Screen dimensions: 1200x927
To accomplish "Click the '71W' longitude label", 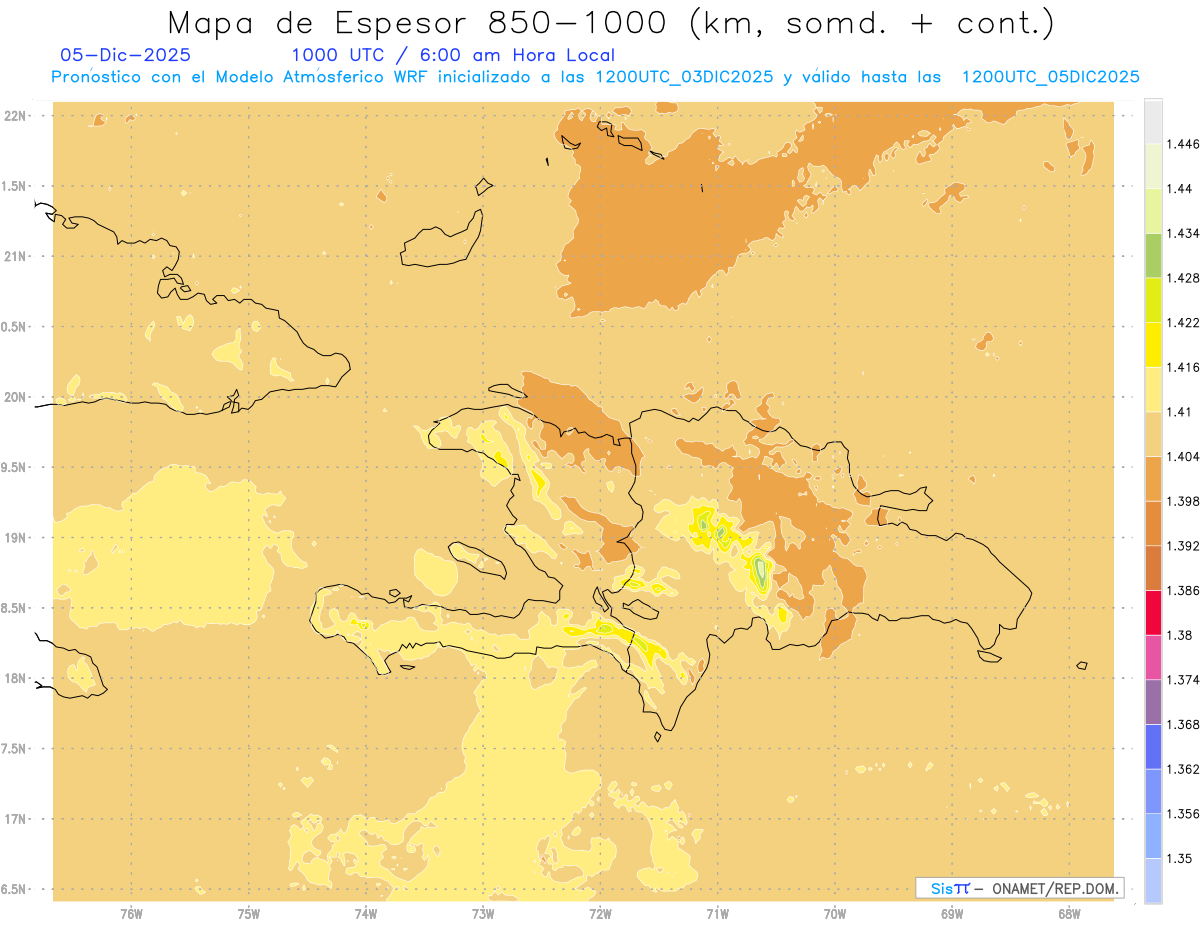I will (717, 914).
